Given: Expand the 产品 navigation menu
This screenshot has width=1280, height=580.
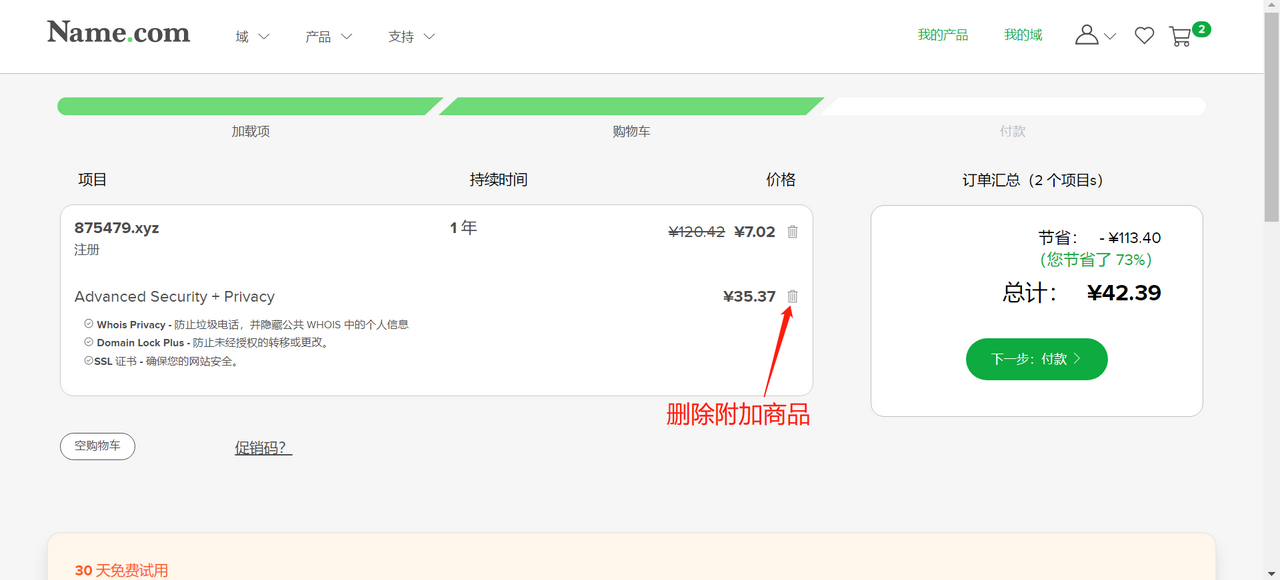Looking at the screenshot, I should pyautogui.click(x=328, y=37).
